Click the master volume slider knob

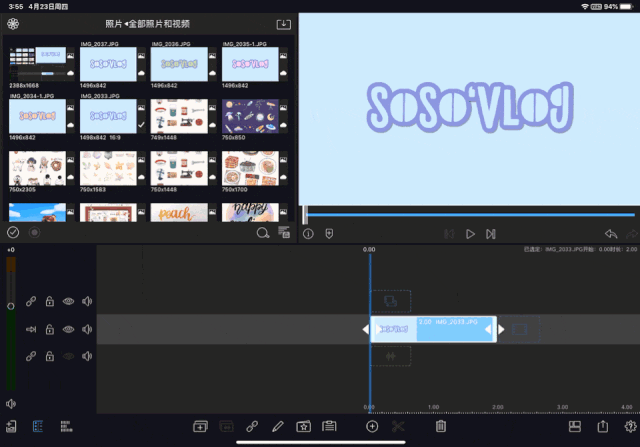[x=11, y=306]
